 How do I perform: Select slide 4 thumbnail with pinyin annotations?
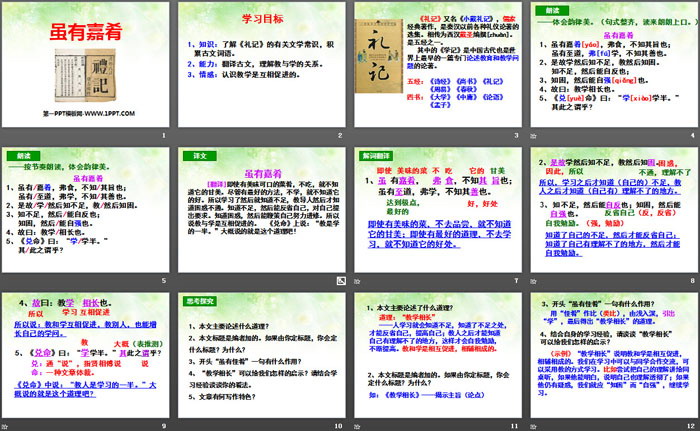click(x=614, y=65)
